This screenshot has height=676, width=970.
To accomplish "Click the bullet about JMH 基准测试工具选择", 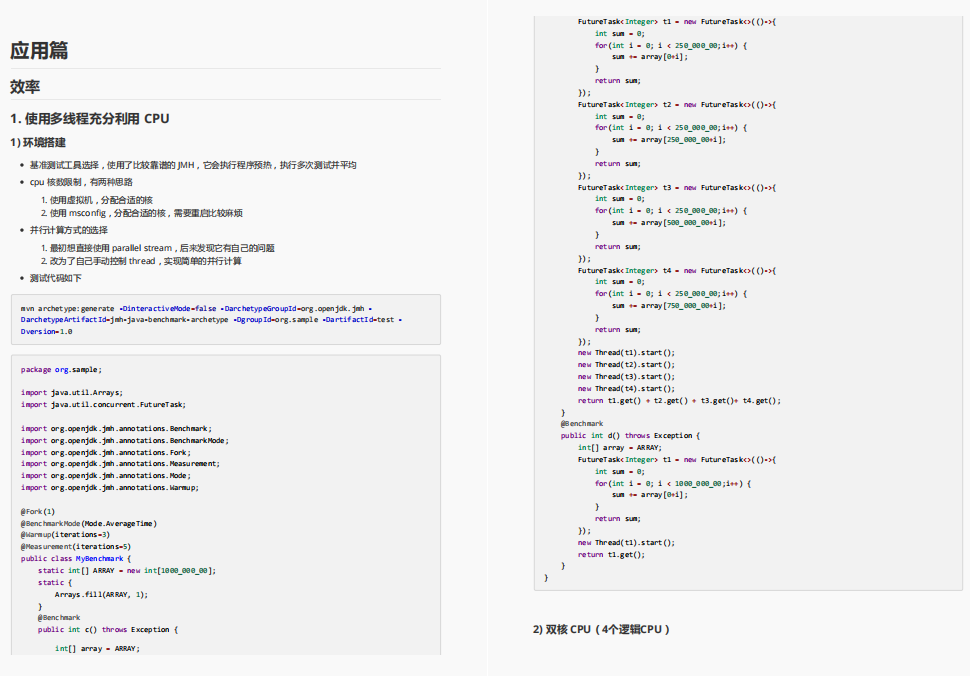I will coord(193,165).
